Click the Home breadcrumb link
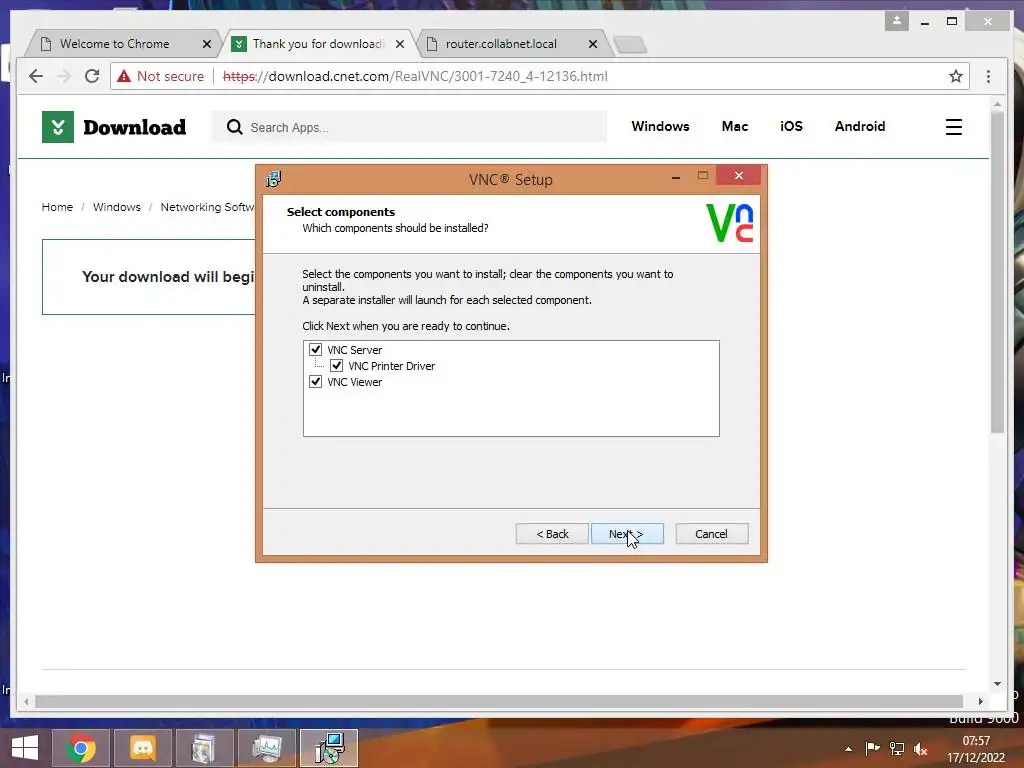Viewport: 1024px width, 768px height. tap(57, 207)
